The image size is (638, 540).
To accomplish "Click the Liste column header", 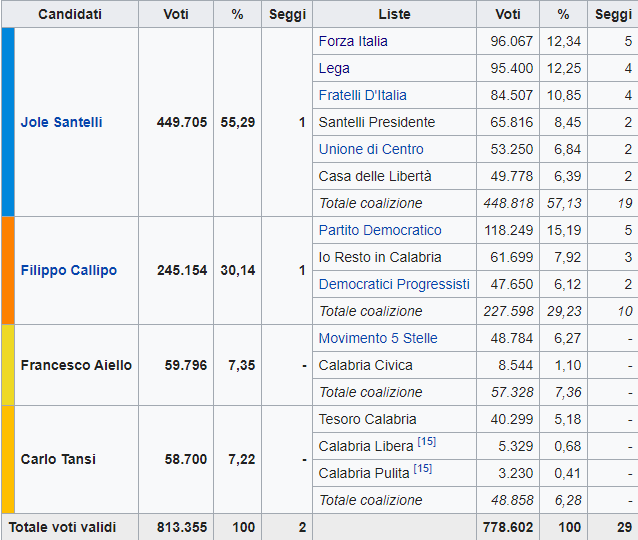I will [394, 14].
